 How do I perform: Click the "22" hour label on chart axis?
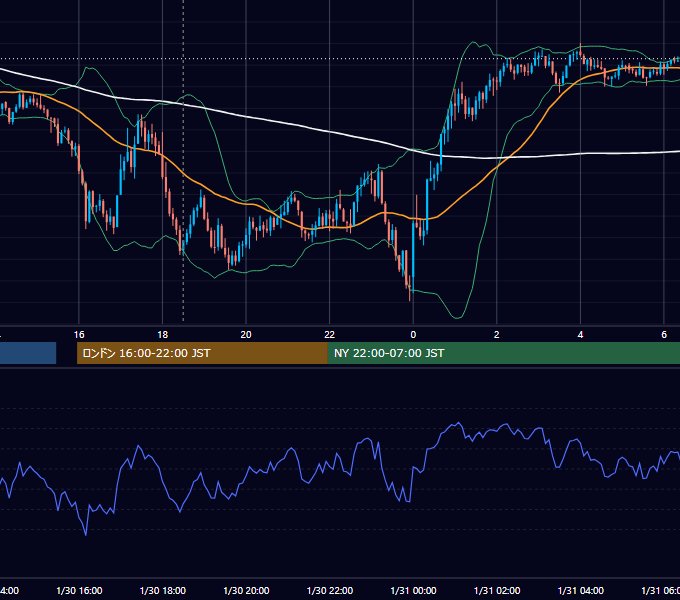coord(330,335)
